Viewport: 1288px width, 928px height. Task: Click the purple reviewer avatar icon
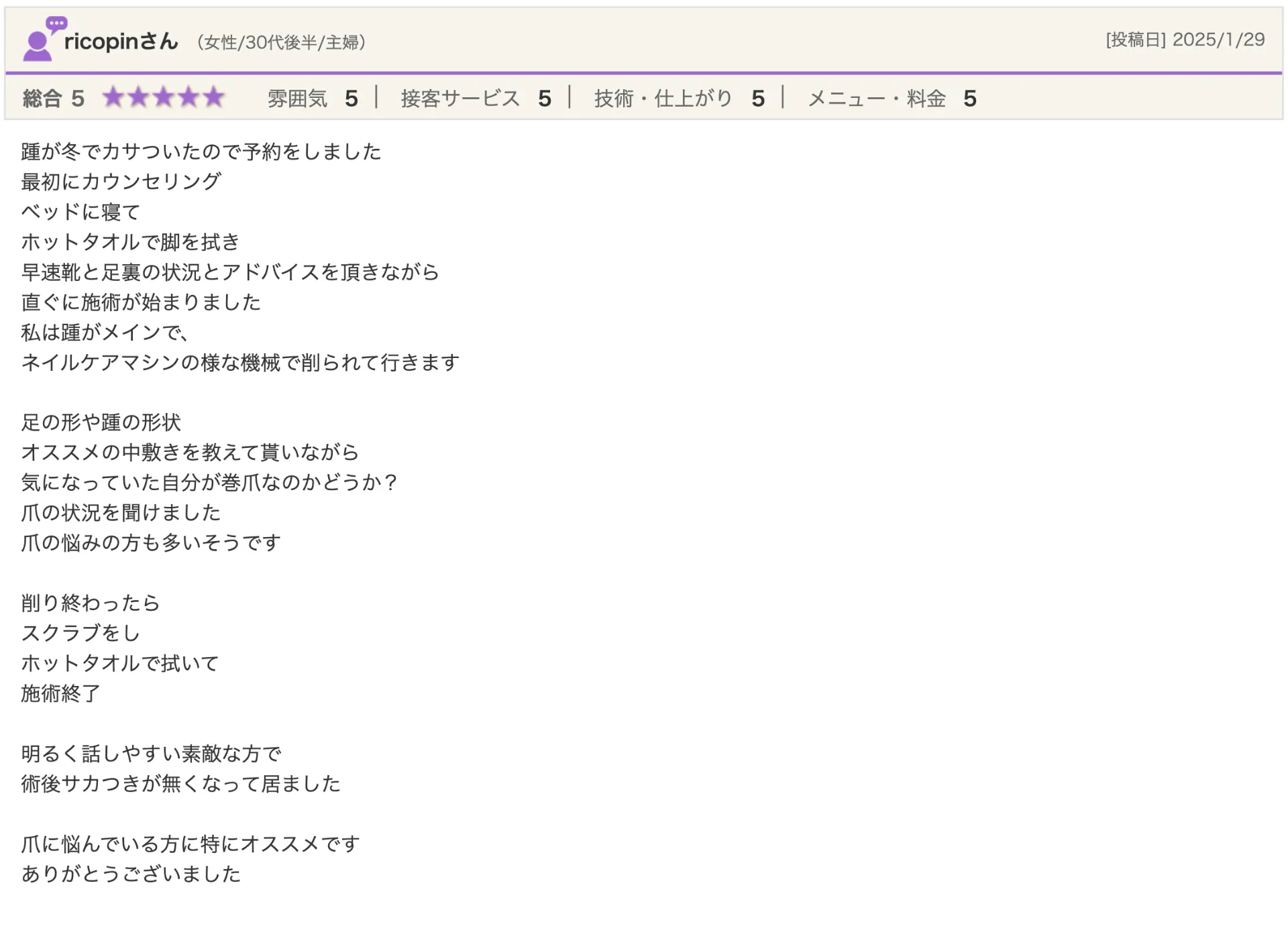click(x=44, y=39)
